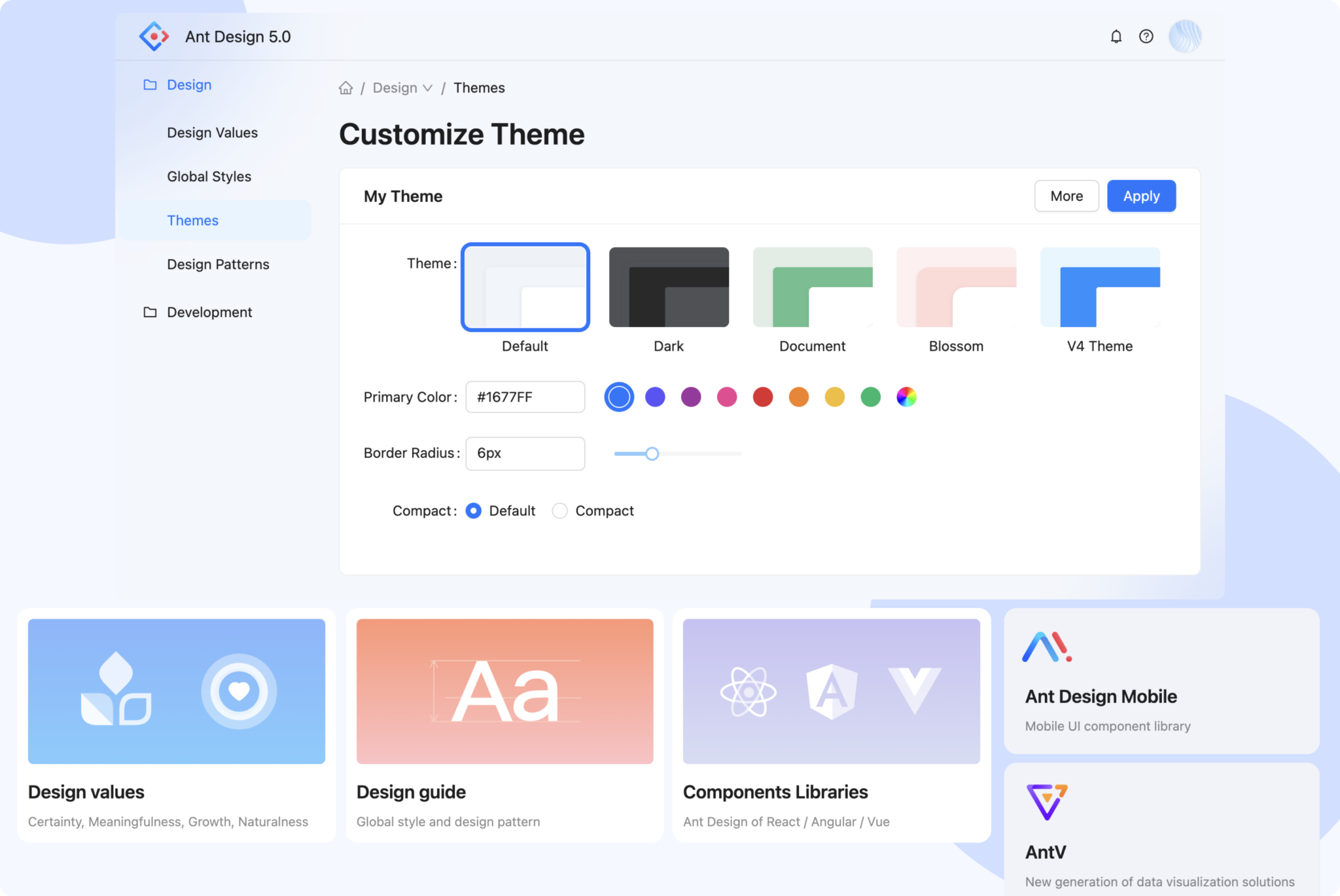1340x896 pixels.
Task: Select the Compact radio option
Action: point(560,511)
